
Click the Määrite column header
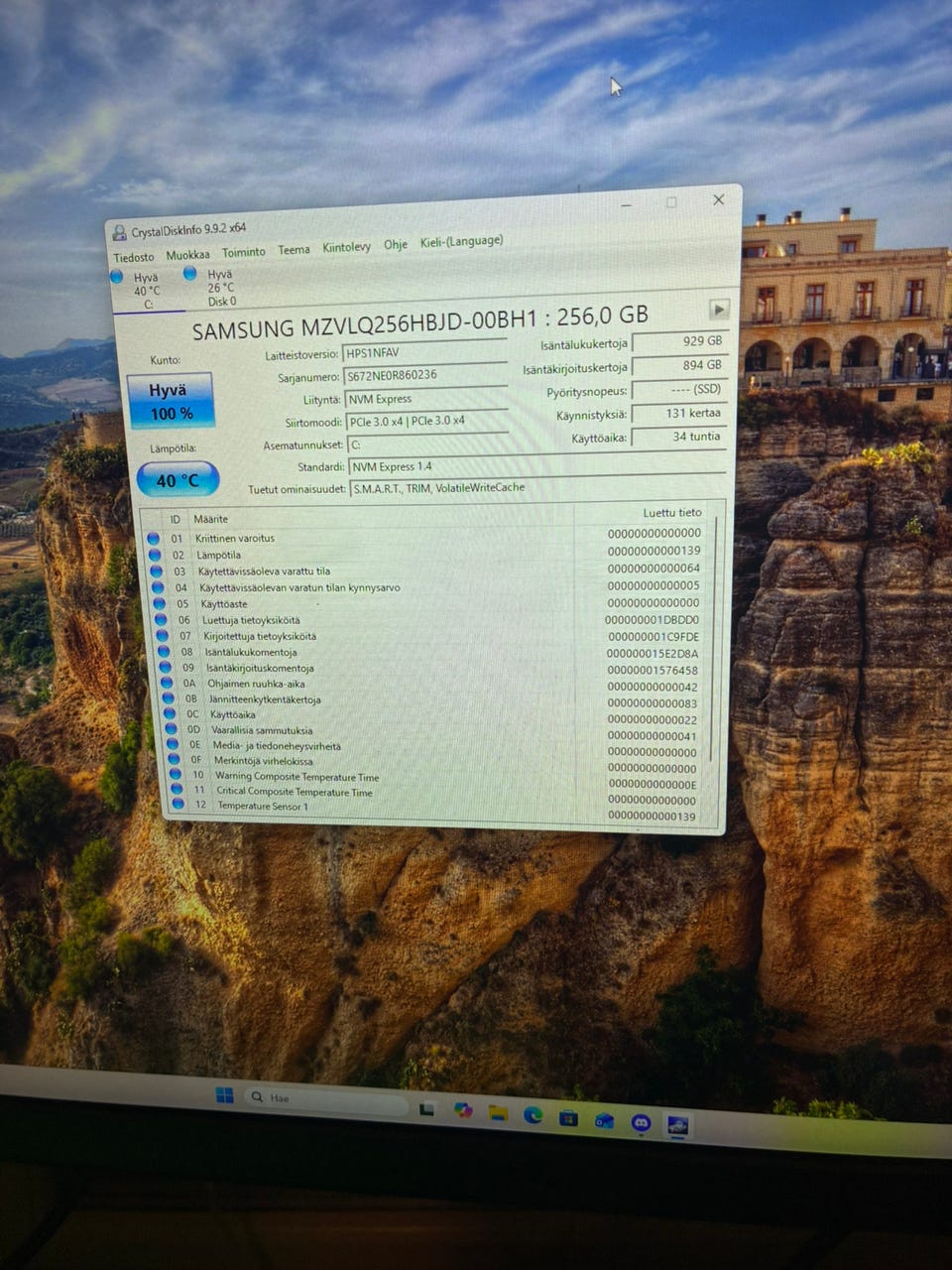(x=210, y=519)
